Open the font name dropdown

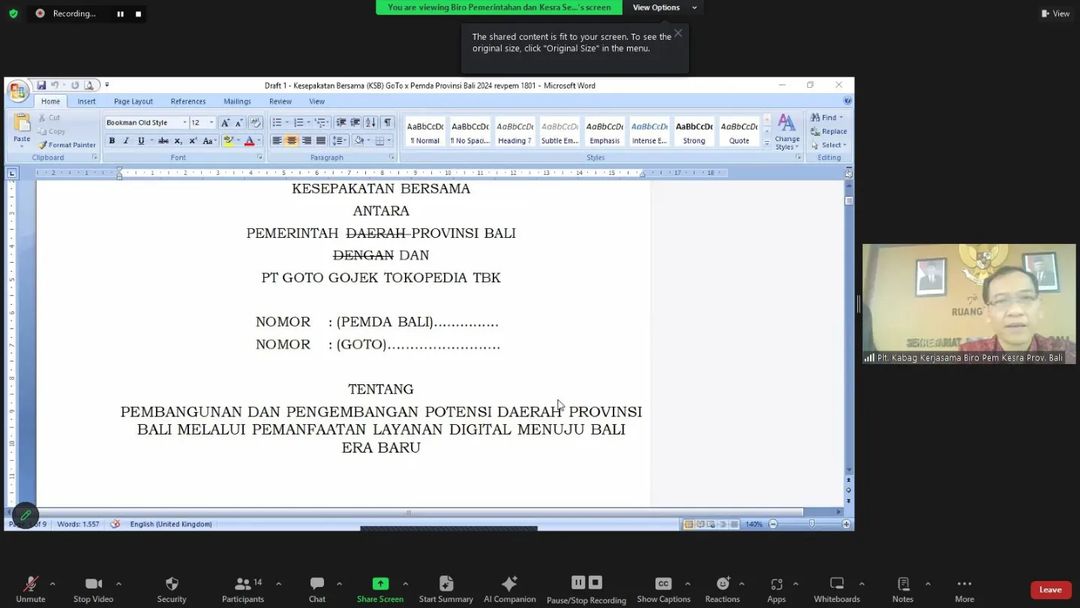pos(185,123)
